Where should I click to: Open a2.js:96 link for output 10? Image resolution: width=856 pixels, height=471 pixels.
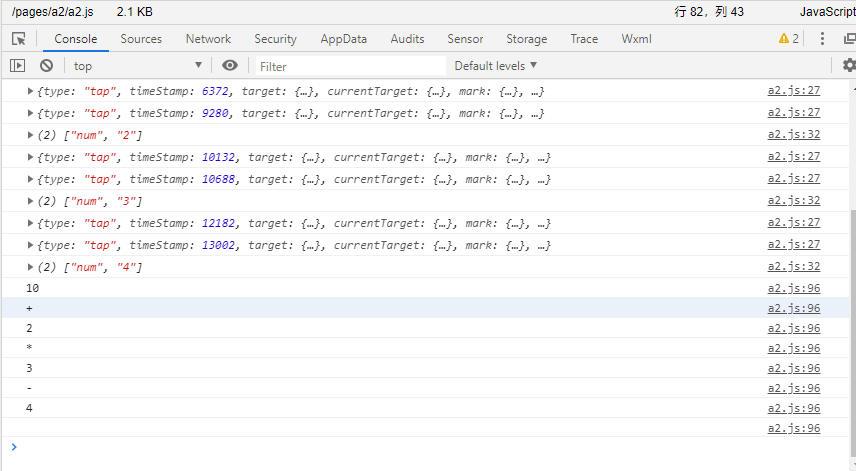click(x=794, y=288)
